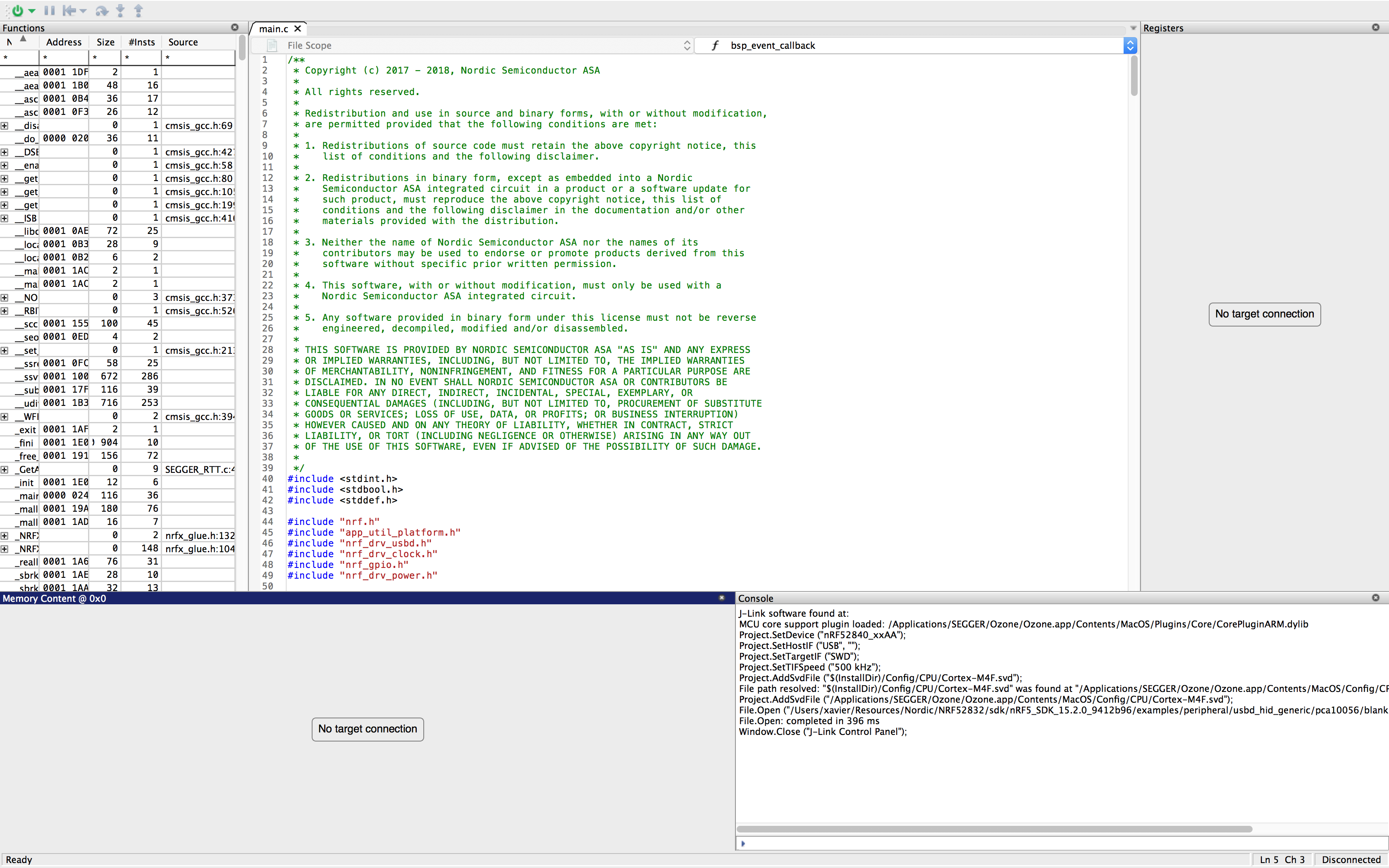Click the pause (halt) program icon

point(50,10)
